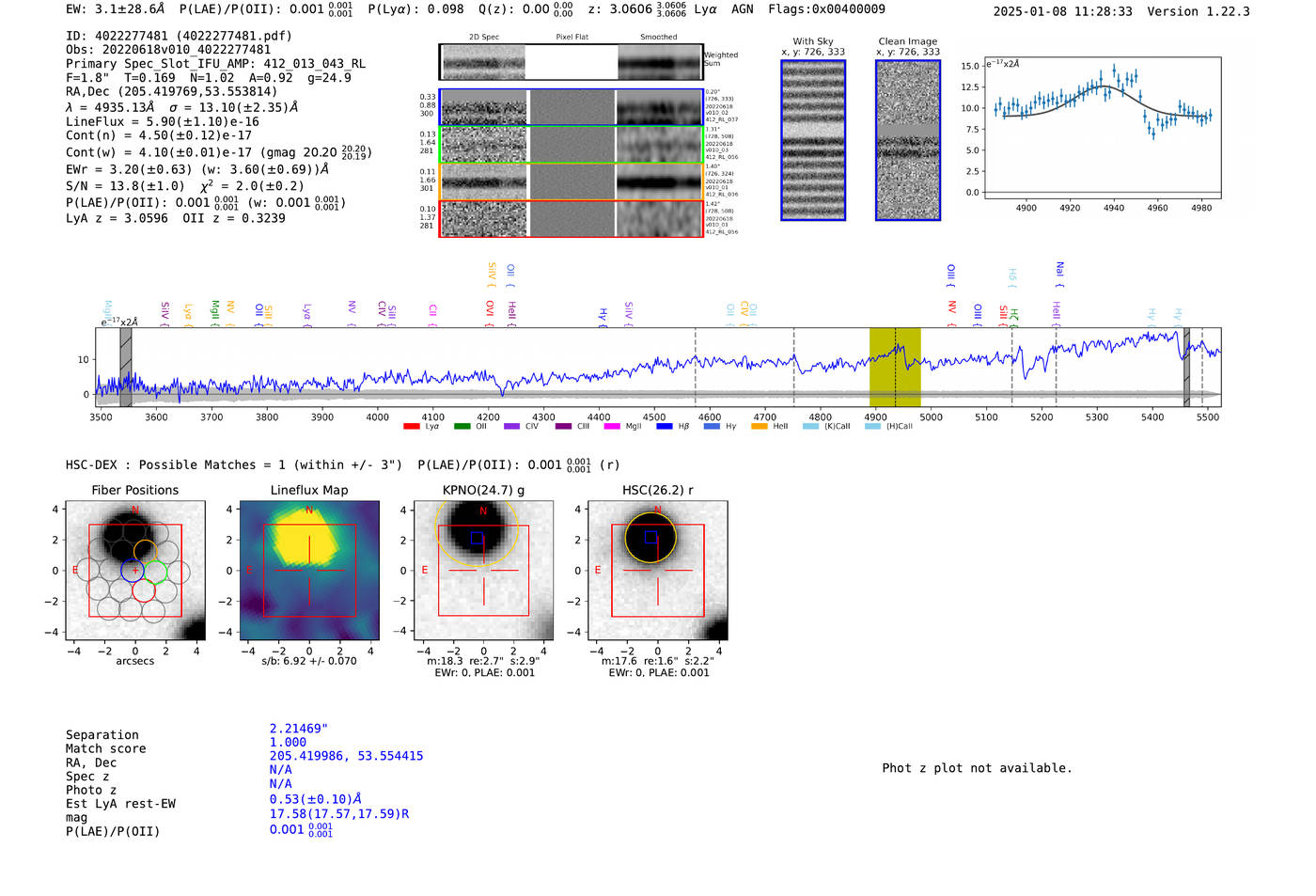Image resolution: width=1316 pixels, height=896 pixels.
Task: Click the green fiber circle in Fiber Positions
Action: tap(155, 571)
